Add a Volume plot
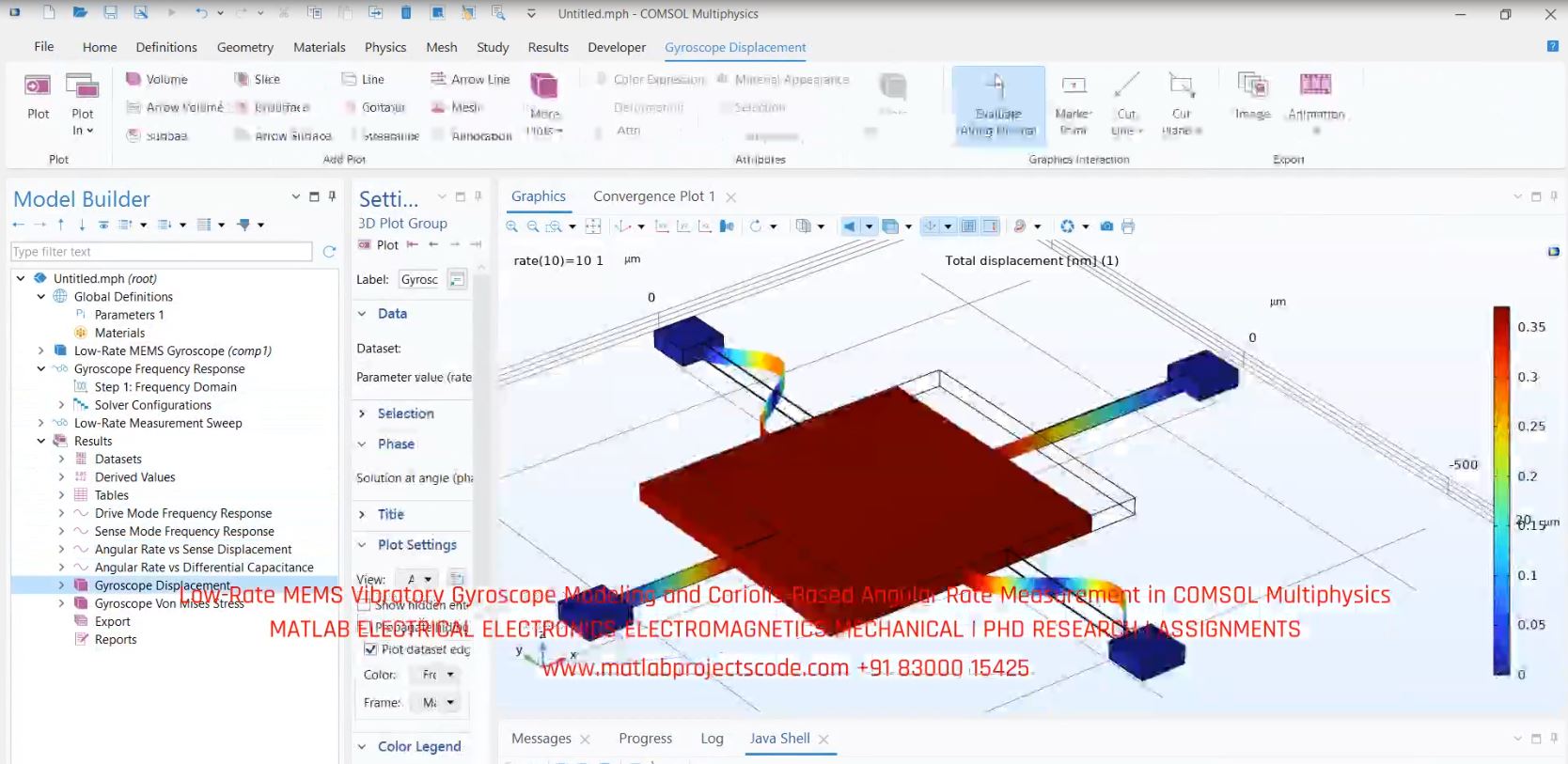Viewport: 1568px width, 764px height. [157, 79]
